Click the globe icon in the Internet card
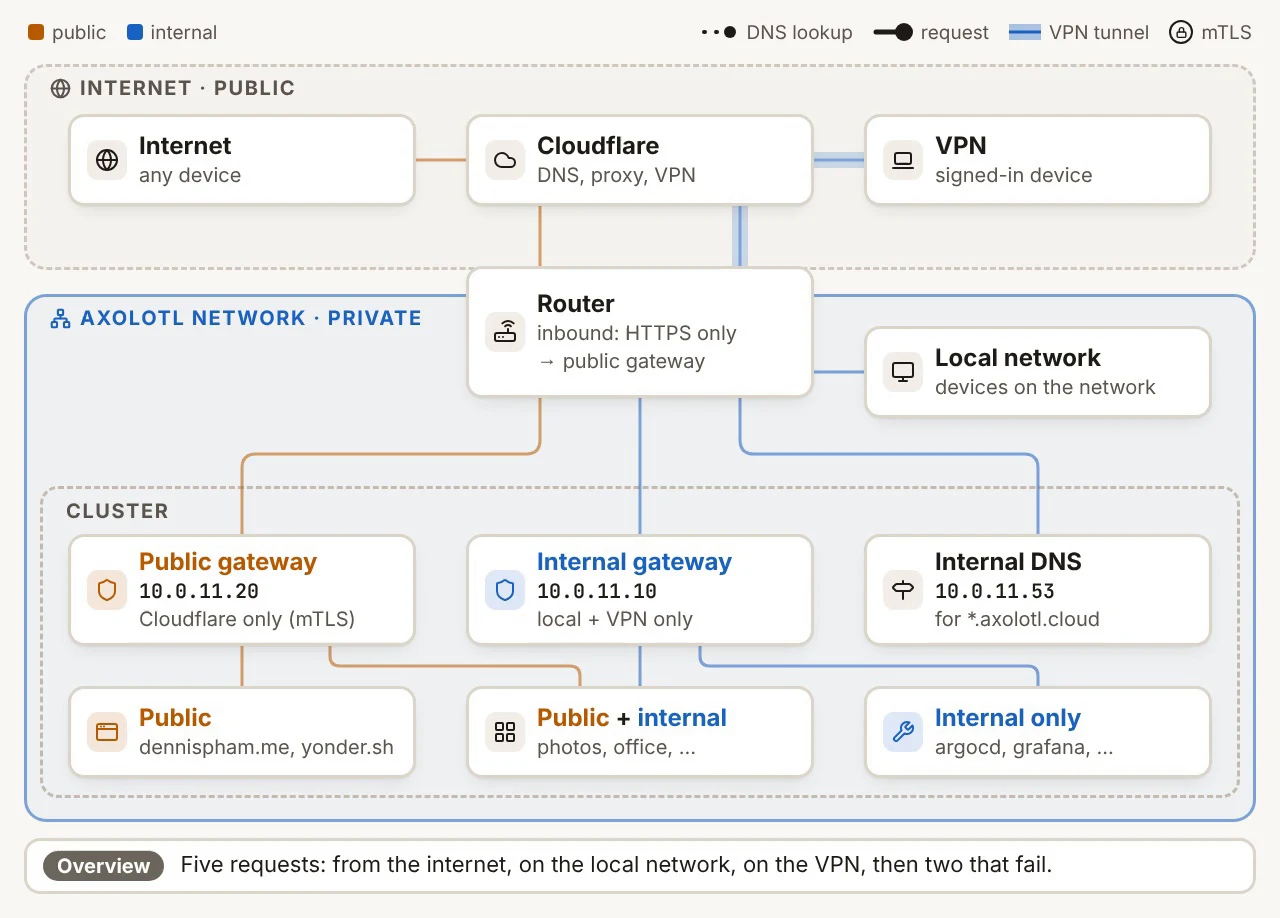 click(107, 160)
